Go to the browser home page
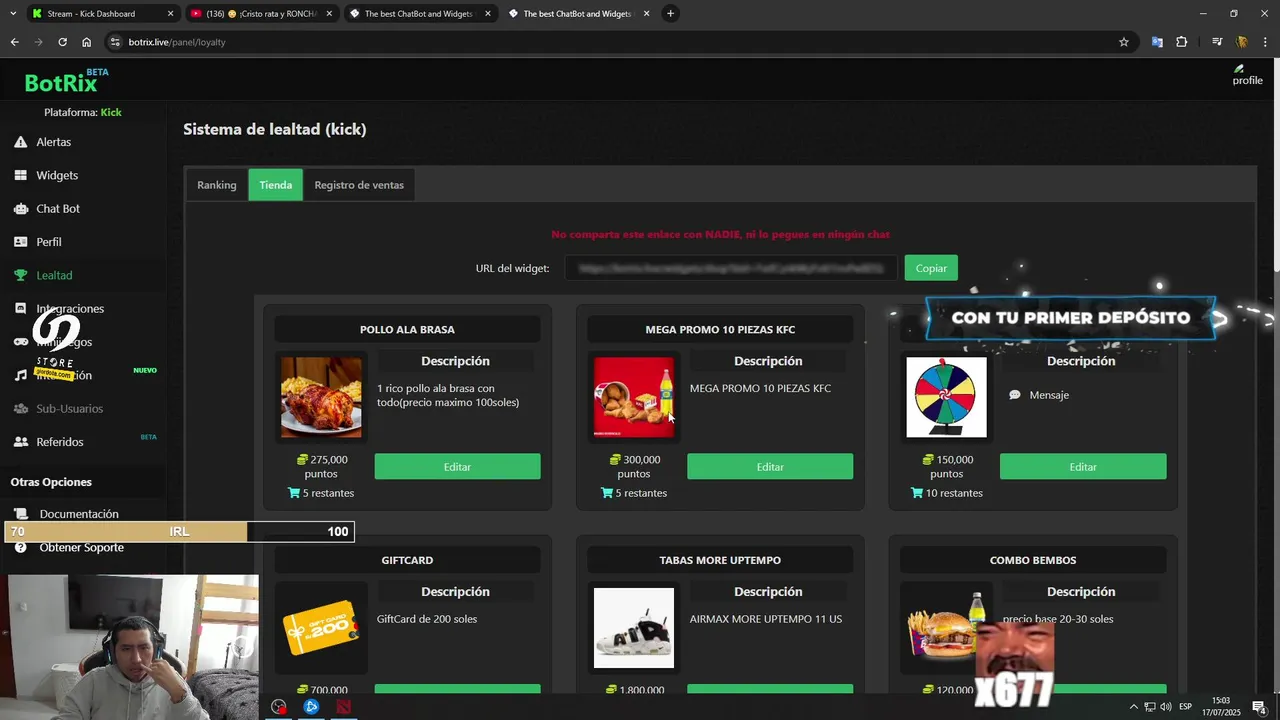This screenshot has width=1280, height=720. pos(87,42)
